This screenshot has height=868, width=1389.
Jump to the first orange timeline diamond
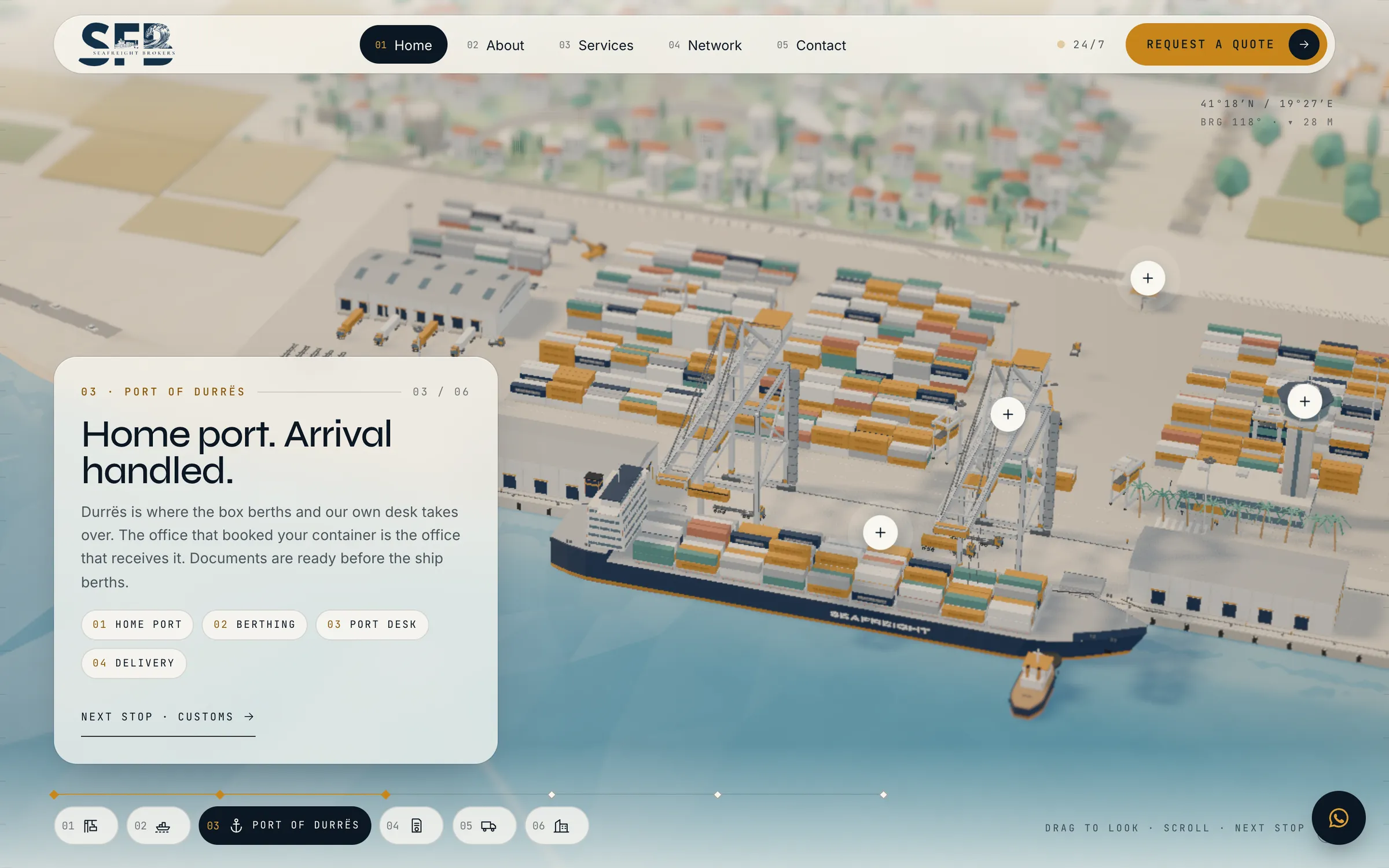[x=54, y=795]
